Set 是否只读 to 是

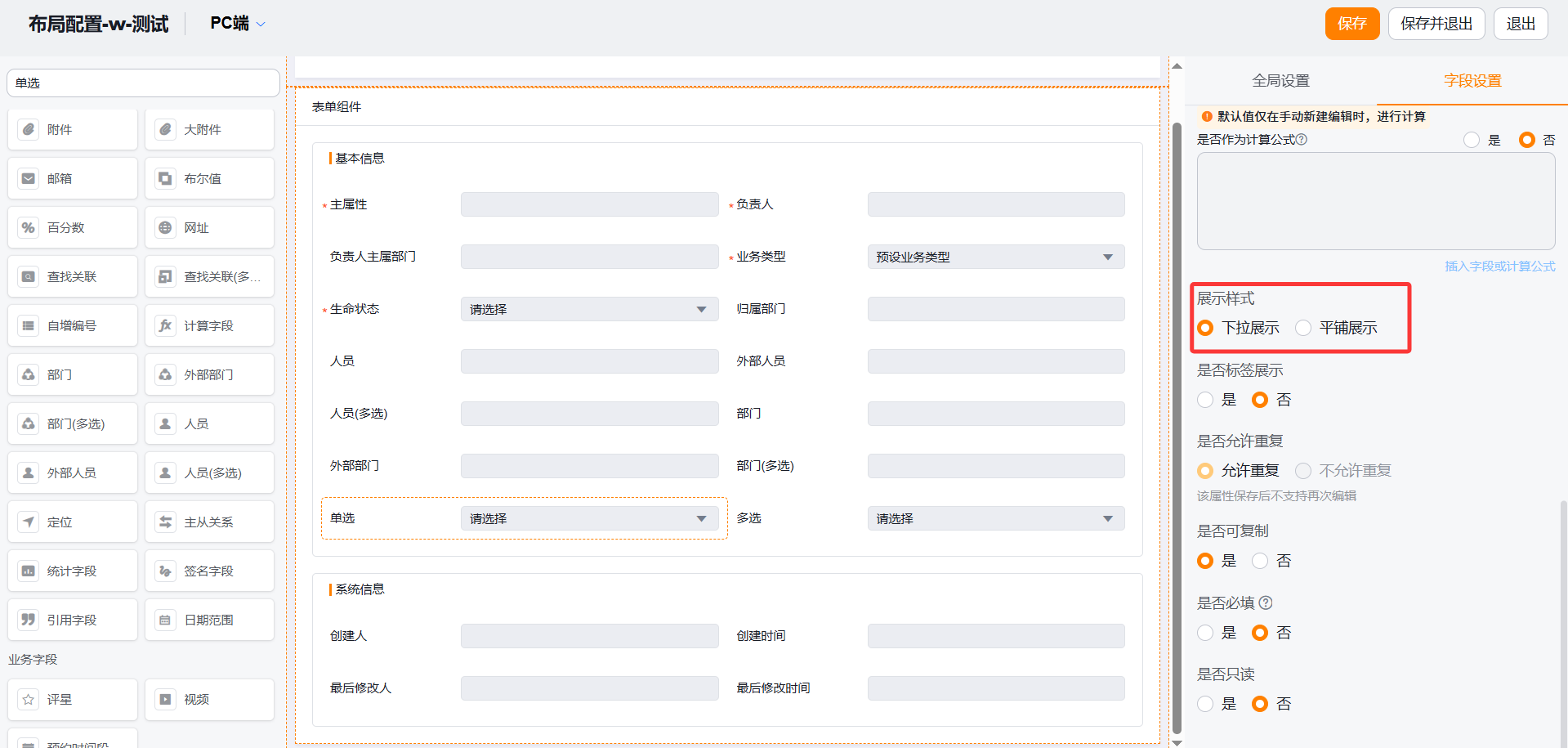1205,704
